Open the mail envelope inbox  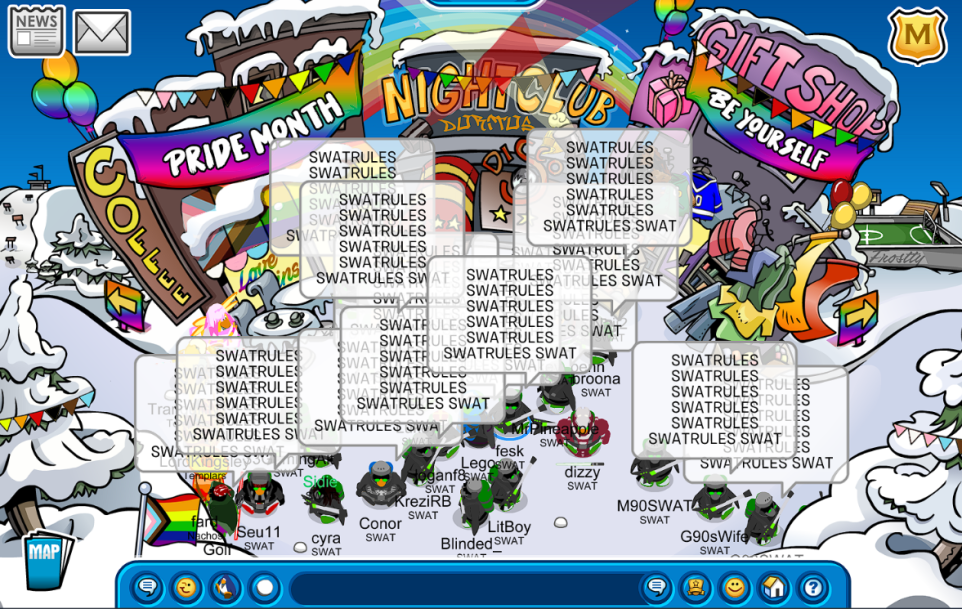[102, 32]
